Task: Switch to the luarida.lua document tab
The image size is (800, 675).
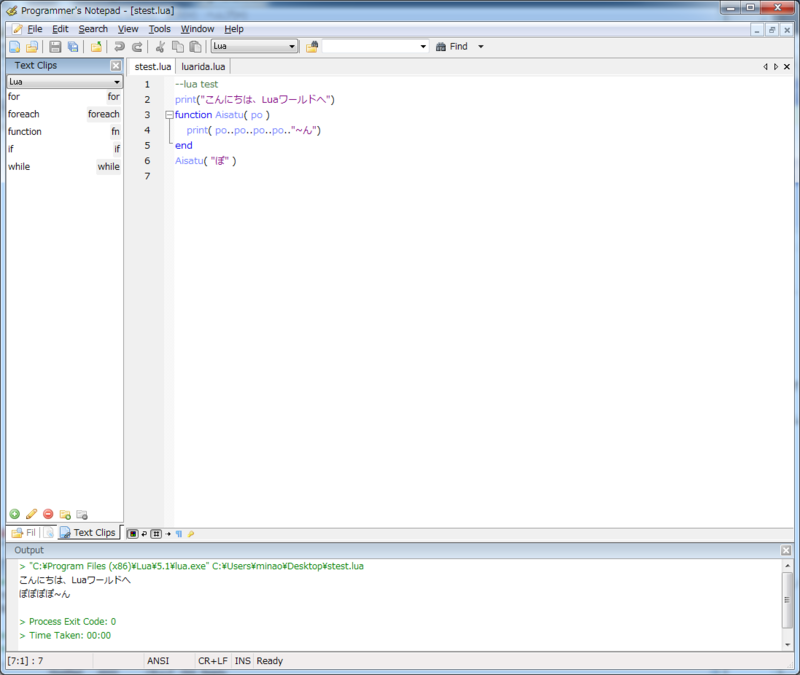Action: pos(203,67)
